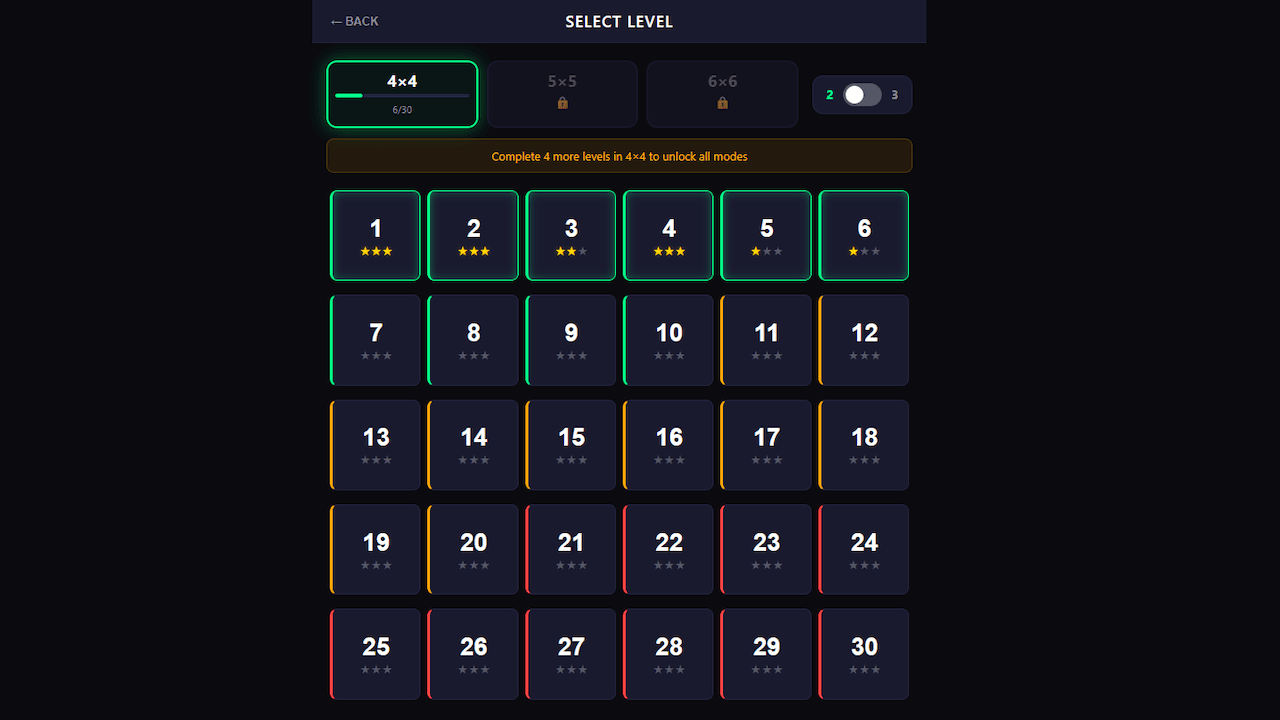Select level 12 tile
Screen dimensions: 1280x720
coord(864,340)
